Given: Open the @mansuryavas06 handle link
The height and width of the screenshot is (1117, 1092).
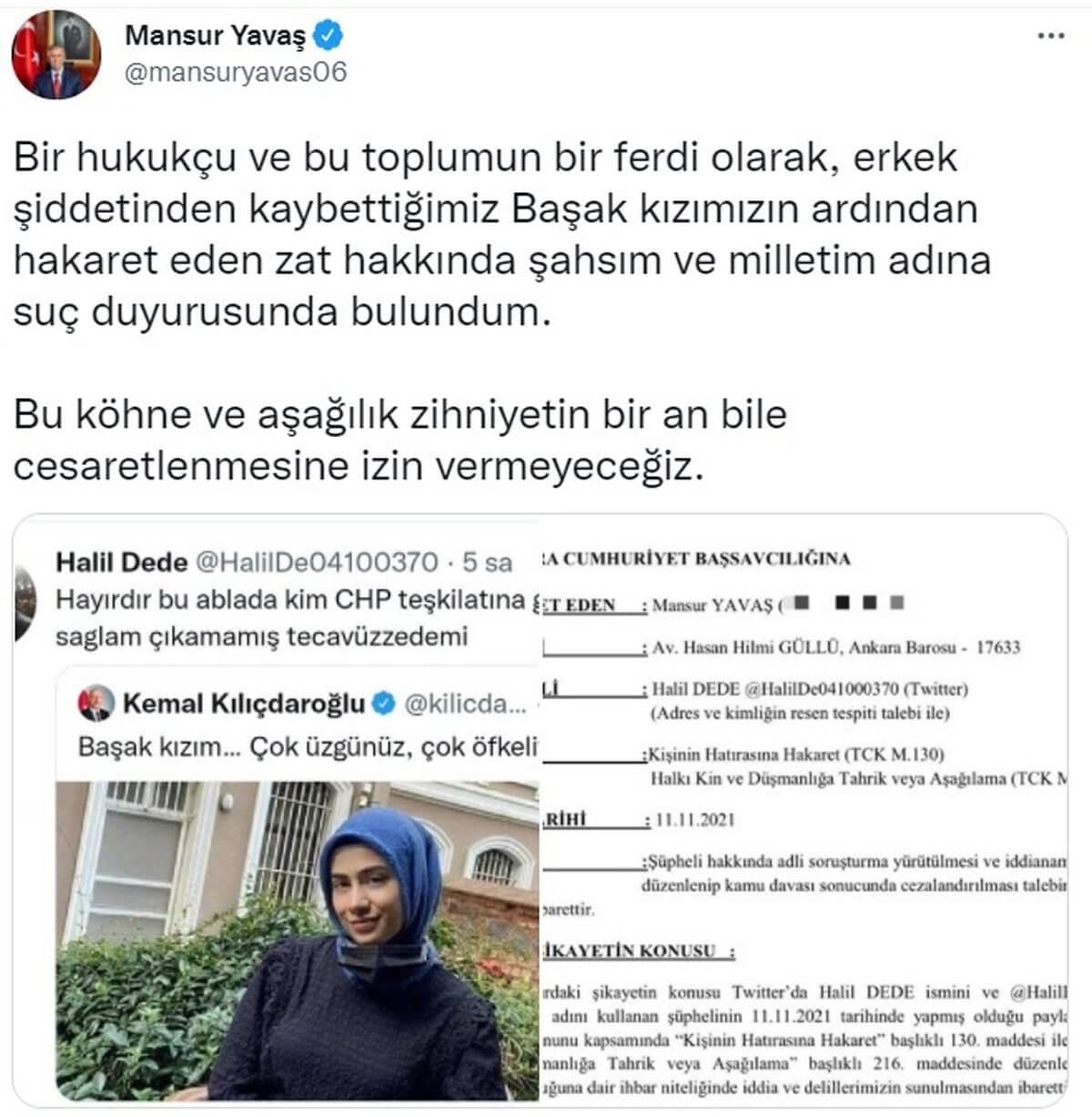Looking at the screenshot, I should 236,72.
